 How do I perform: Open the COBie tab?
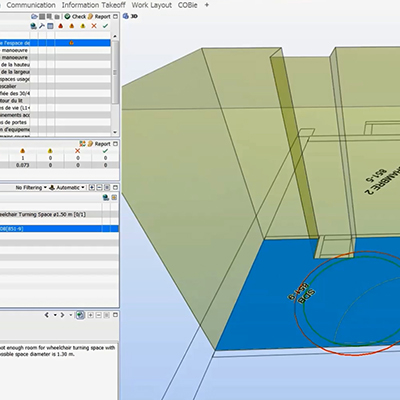pyautogui.click(x=188, y=5)
